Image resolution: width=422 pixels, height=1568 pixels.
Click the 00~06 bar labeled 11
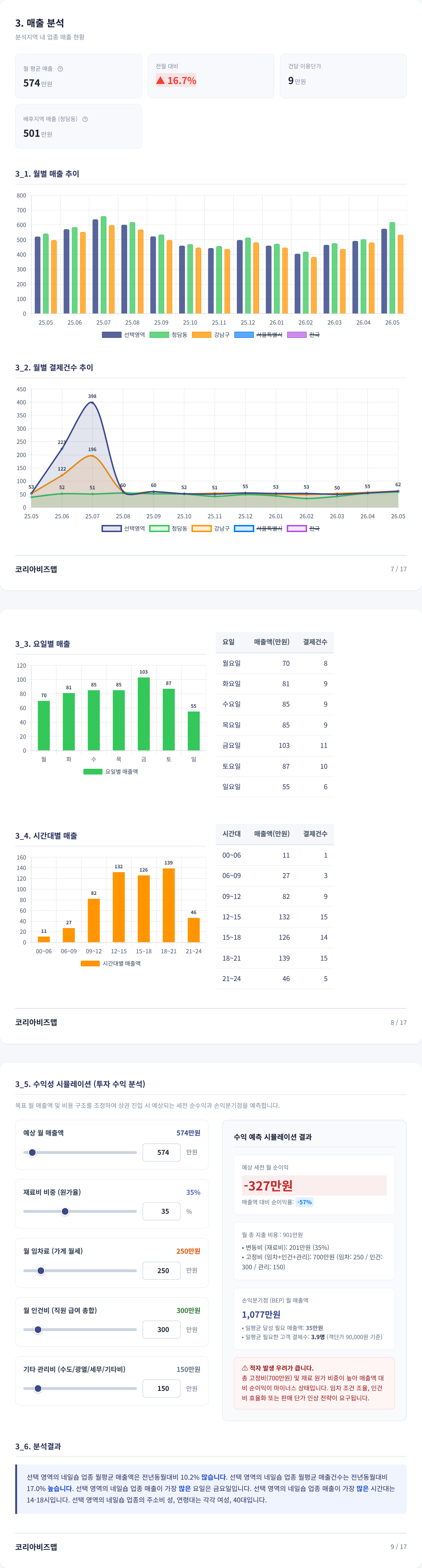(x=44, y=939)
